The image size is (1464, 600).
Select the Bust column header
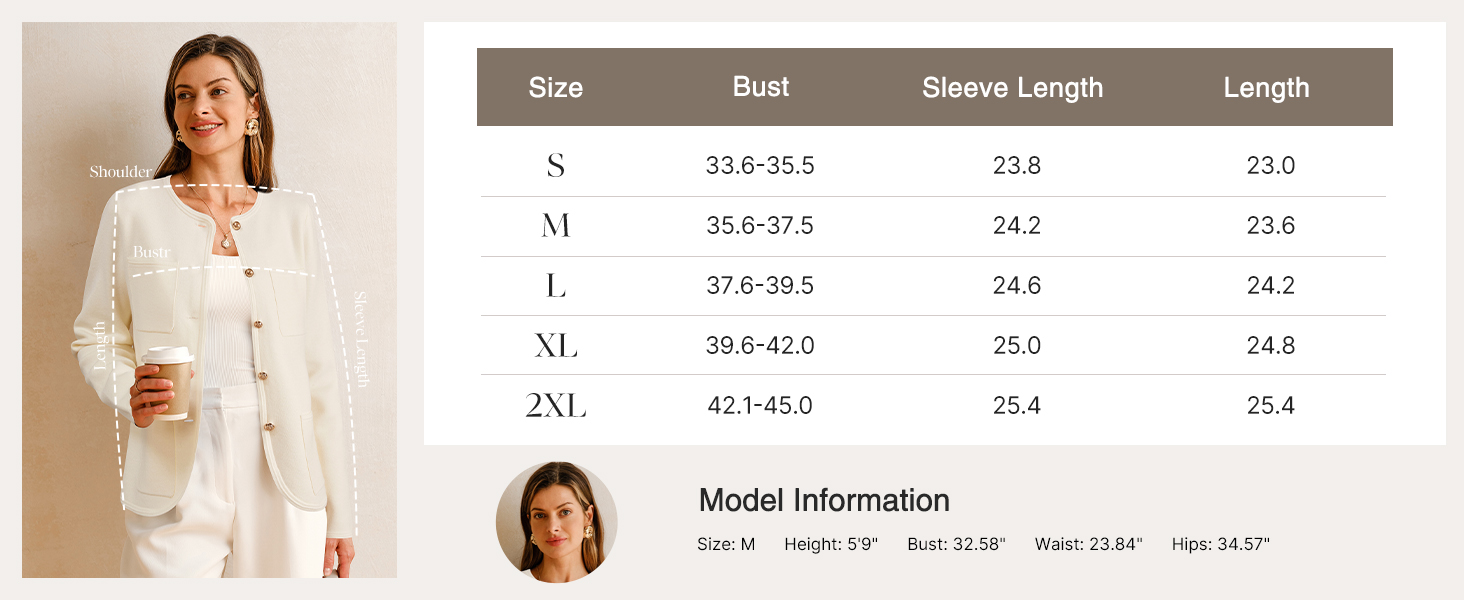(761, 87)
